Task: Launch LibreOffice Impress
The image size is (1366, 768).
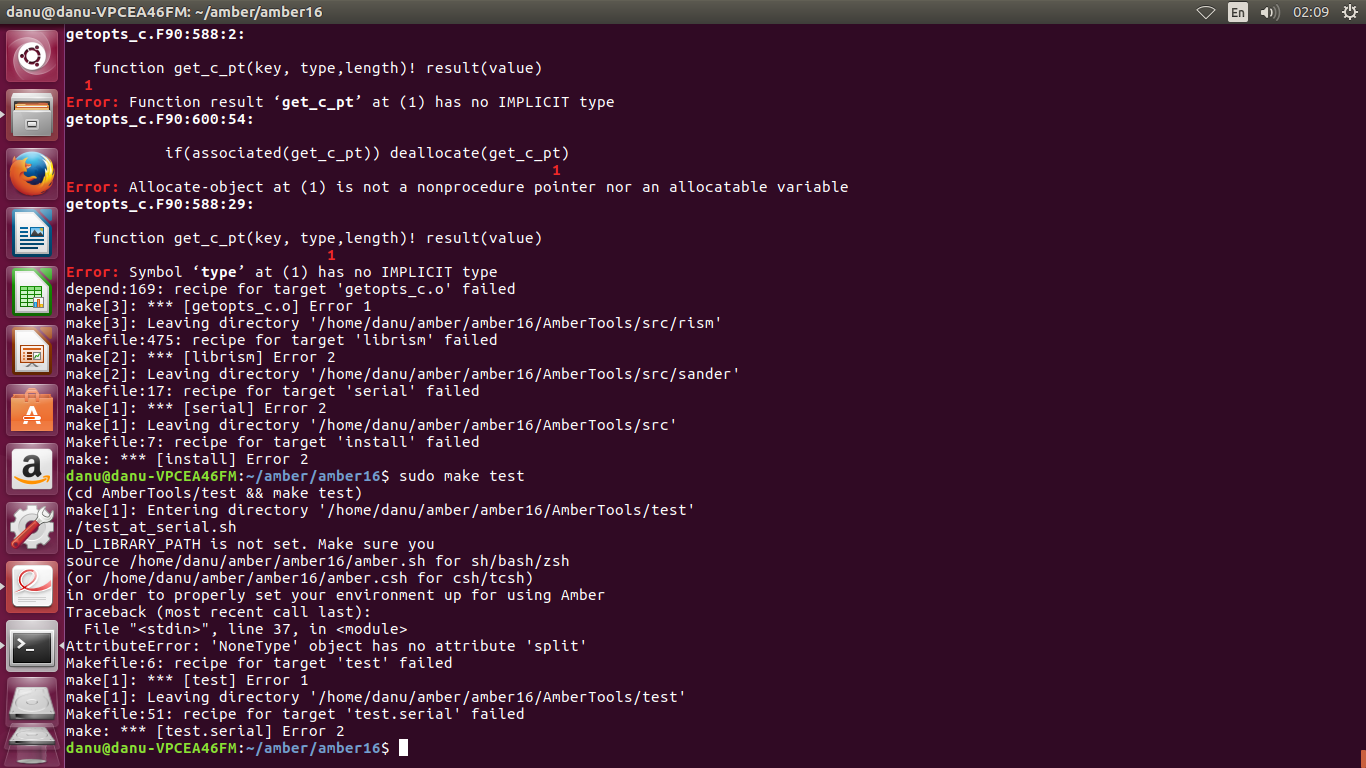Action: (x=32, y=351)
